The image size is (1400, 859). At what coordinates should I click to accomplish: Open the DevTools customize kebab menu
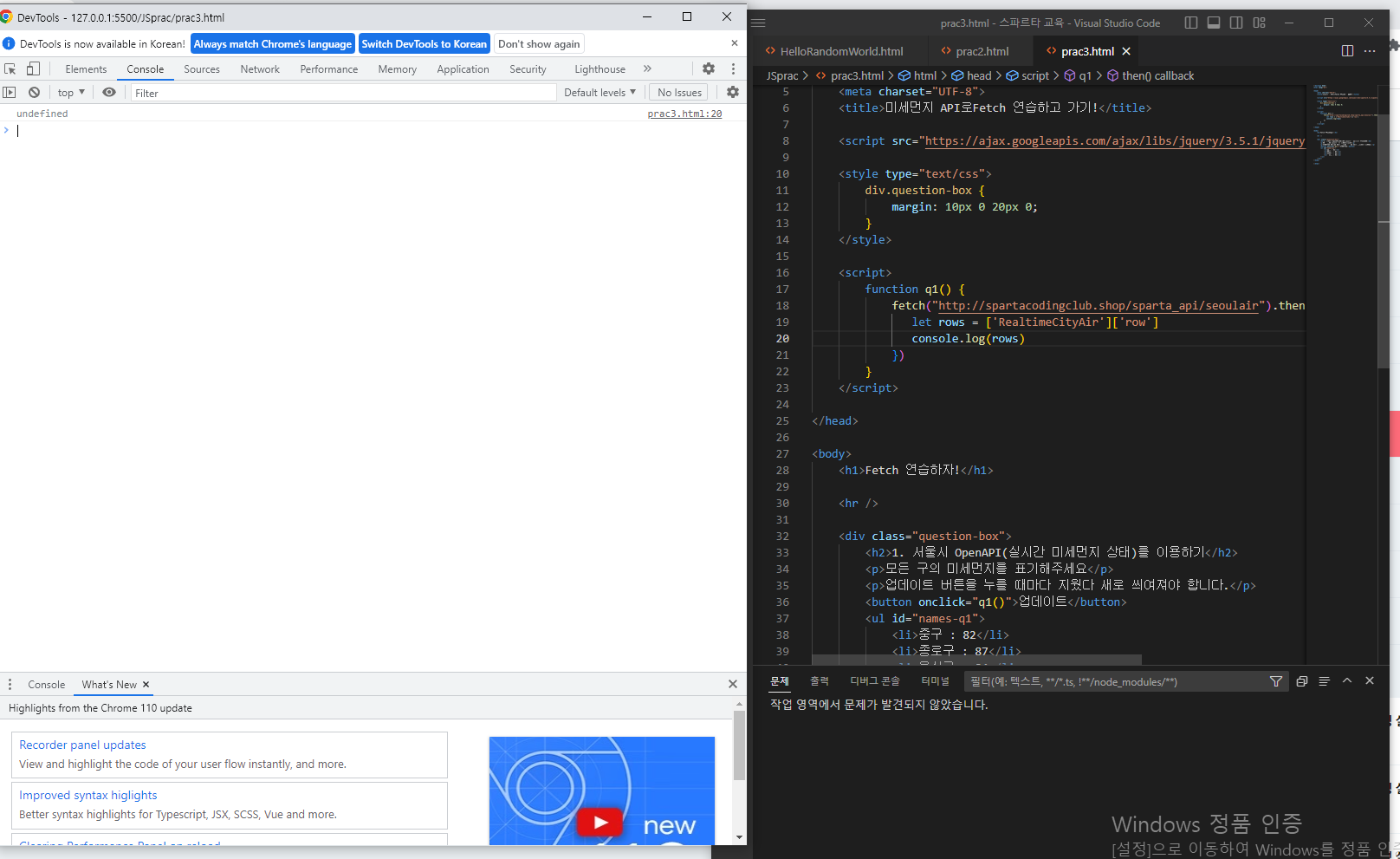click(x=733, y=68)
